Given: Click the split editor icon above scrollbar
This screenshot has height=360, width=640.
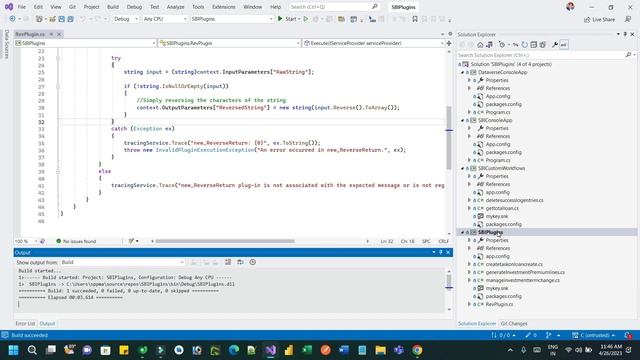Looking at the screenshot, I should [x=449, y=43].
